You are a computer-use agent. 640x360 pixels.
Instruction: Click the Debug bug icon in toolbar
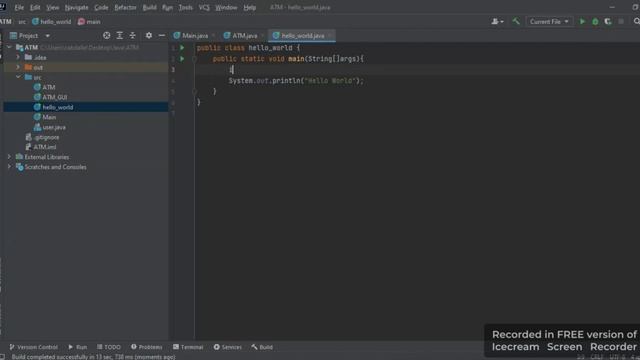click(595, 22)
